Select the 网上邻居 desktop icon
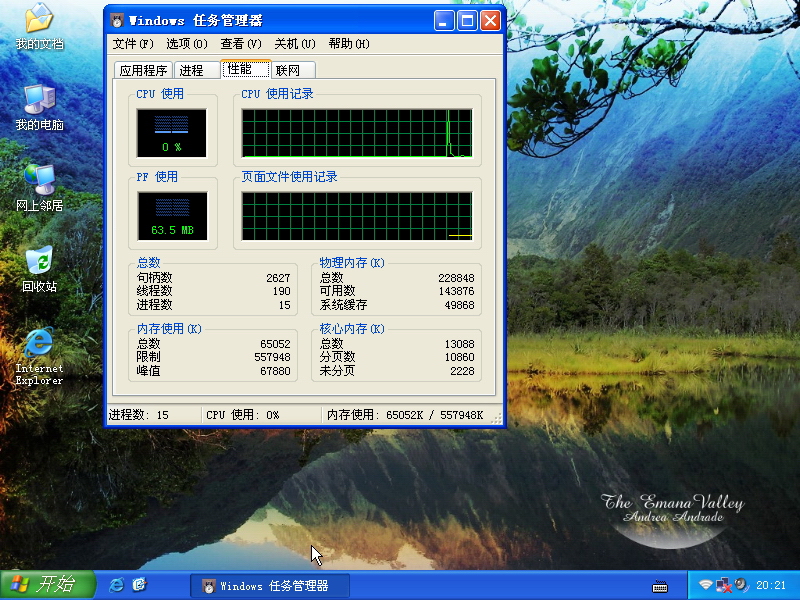 (39, 188)
